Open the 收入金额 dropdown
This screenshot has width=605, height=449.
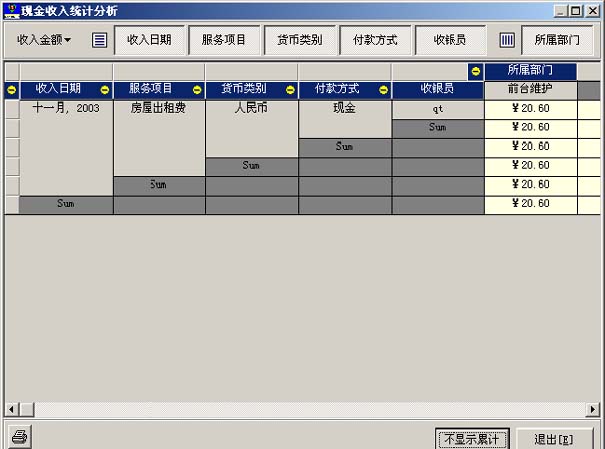(44, 41)
